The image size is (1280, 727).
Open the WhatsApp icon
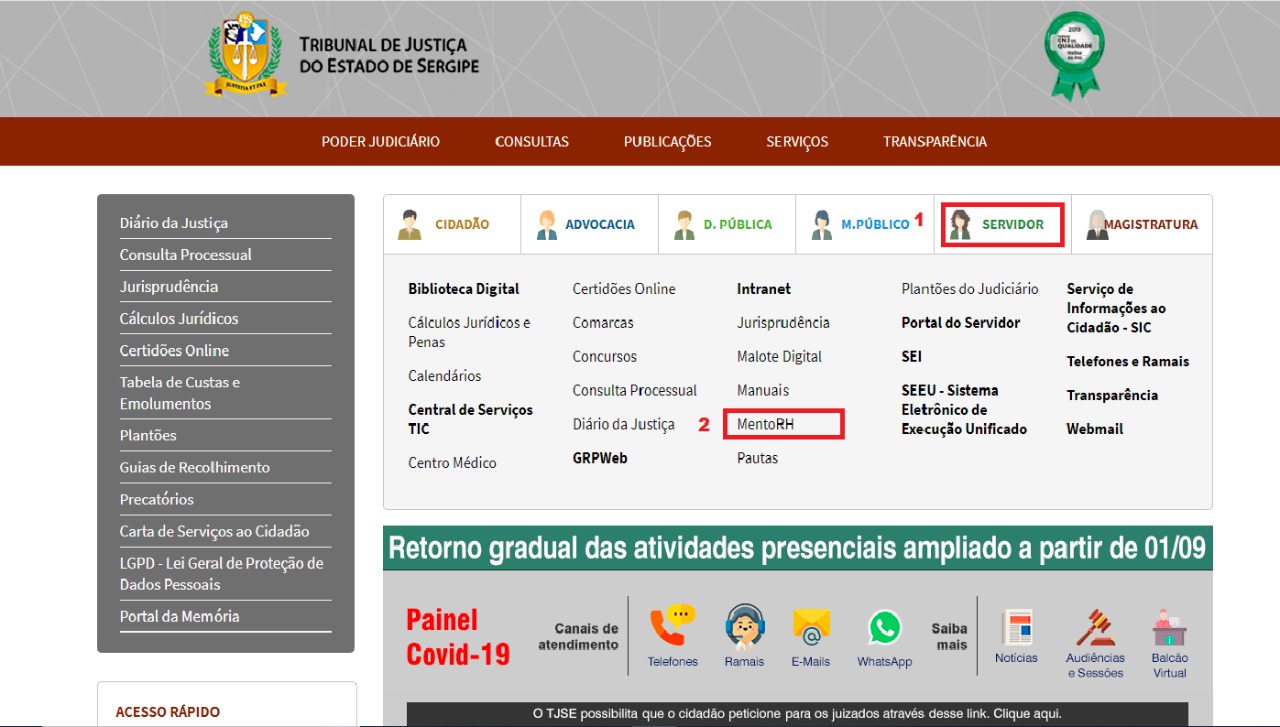point(884,628)
